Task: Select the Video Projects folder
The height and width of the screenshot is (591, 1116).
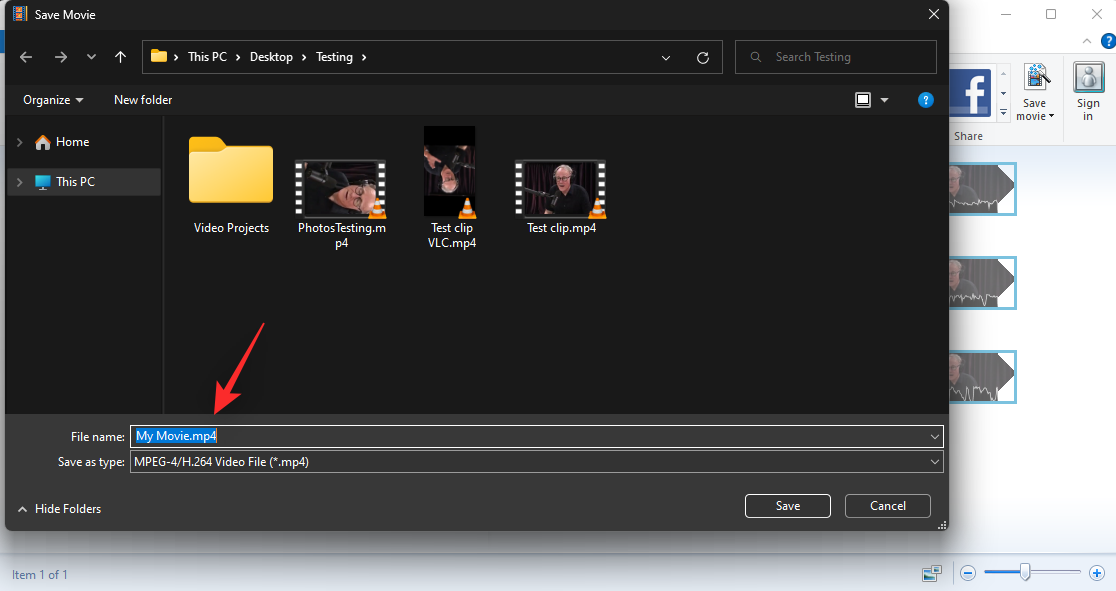Action: [231, 185]
